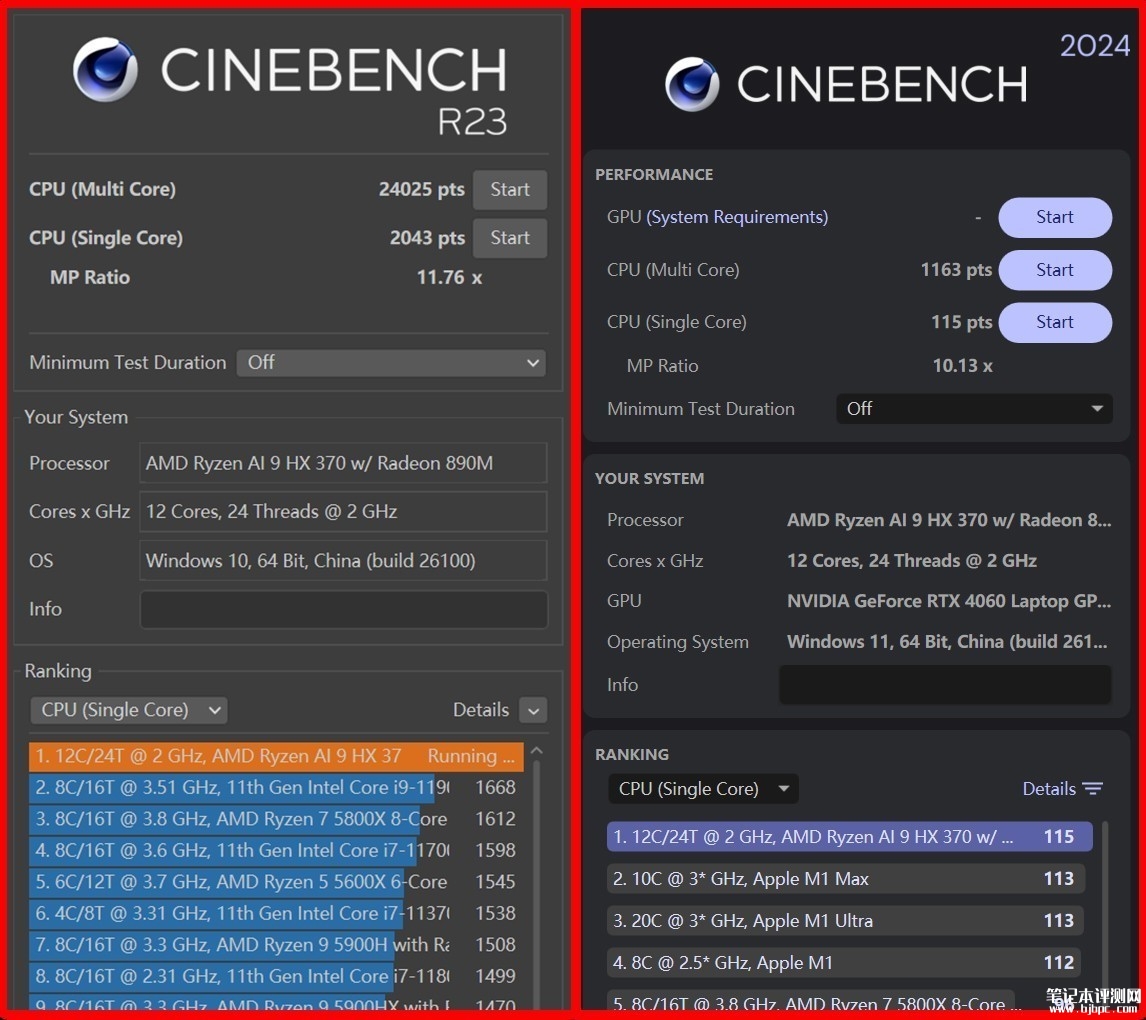This screenshot has height=1020, width=1146.
Task: Select R23 ranking row with score 1499
Action: point(276,976)
